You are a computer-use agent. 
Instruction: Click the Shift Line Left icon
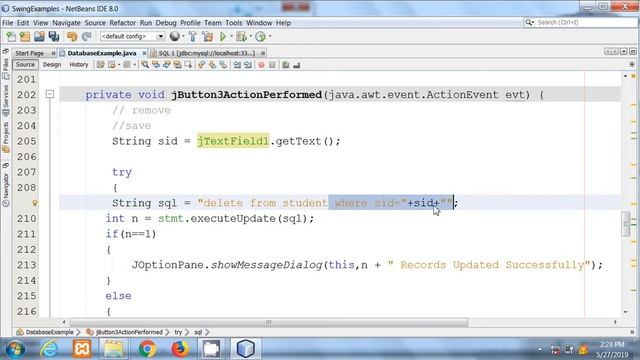[237, 64]
